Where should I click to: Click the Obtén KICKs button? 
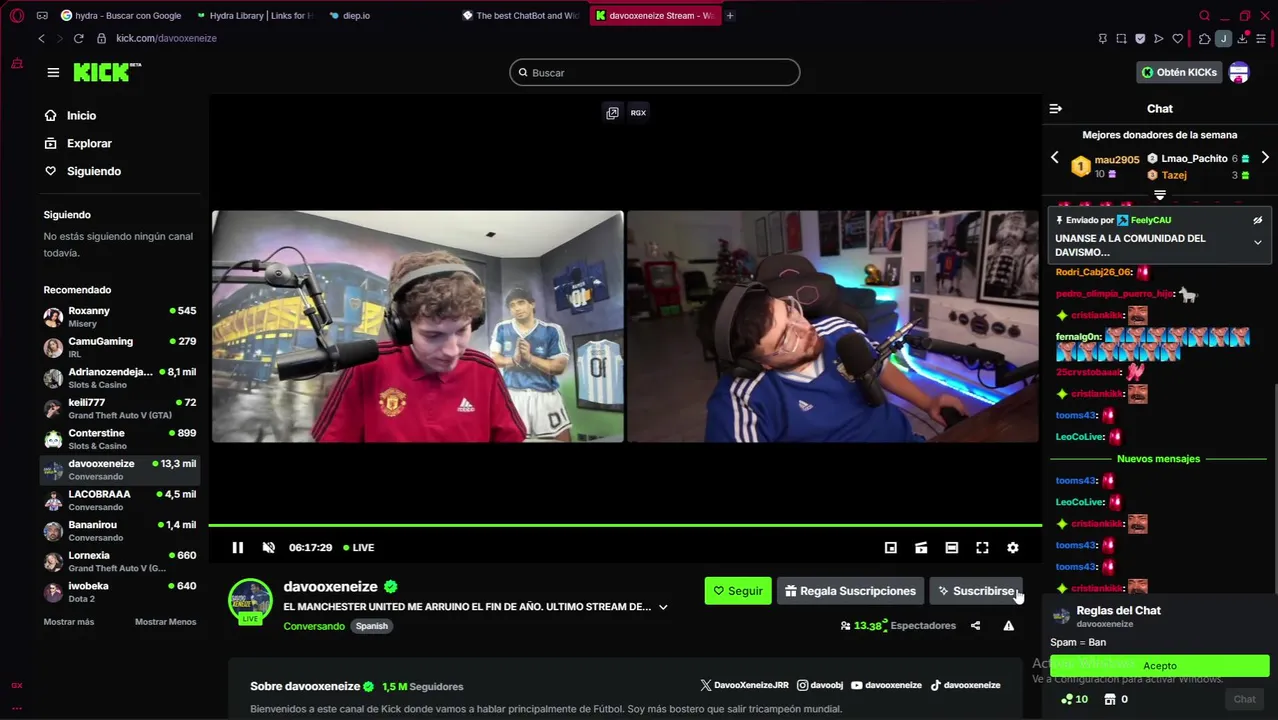1180,72
